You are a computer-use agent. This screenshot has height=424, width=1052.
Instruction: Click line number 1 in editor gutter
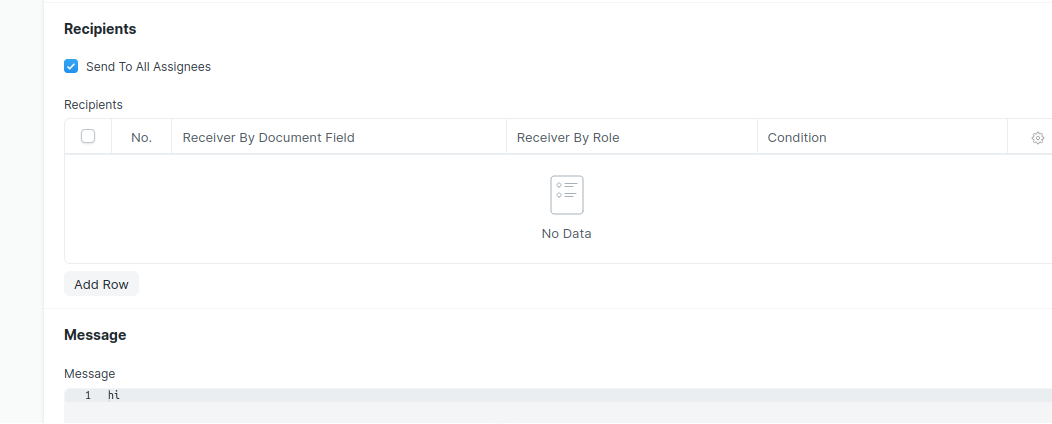[x=88, y=395]
